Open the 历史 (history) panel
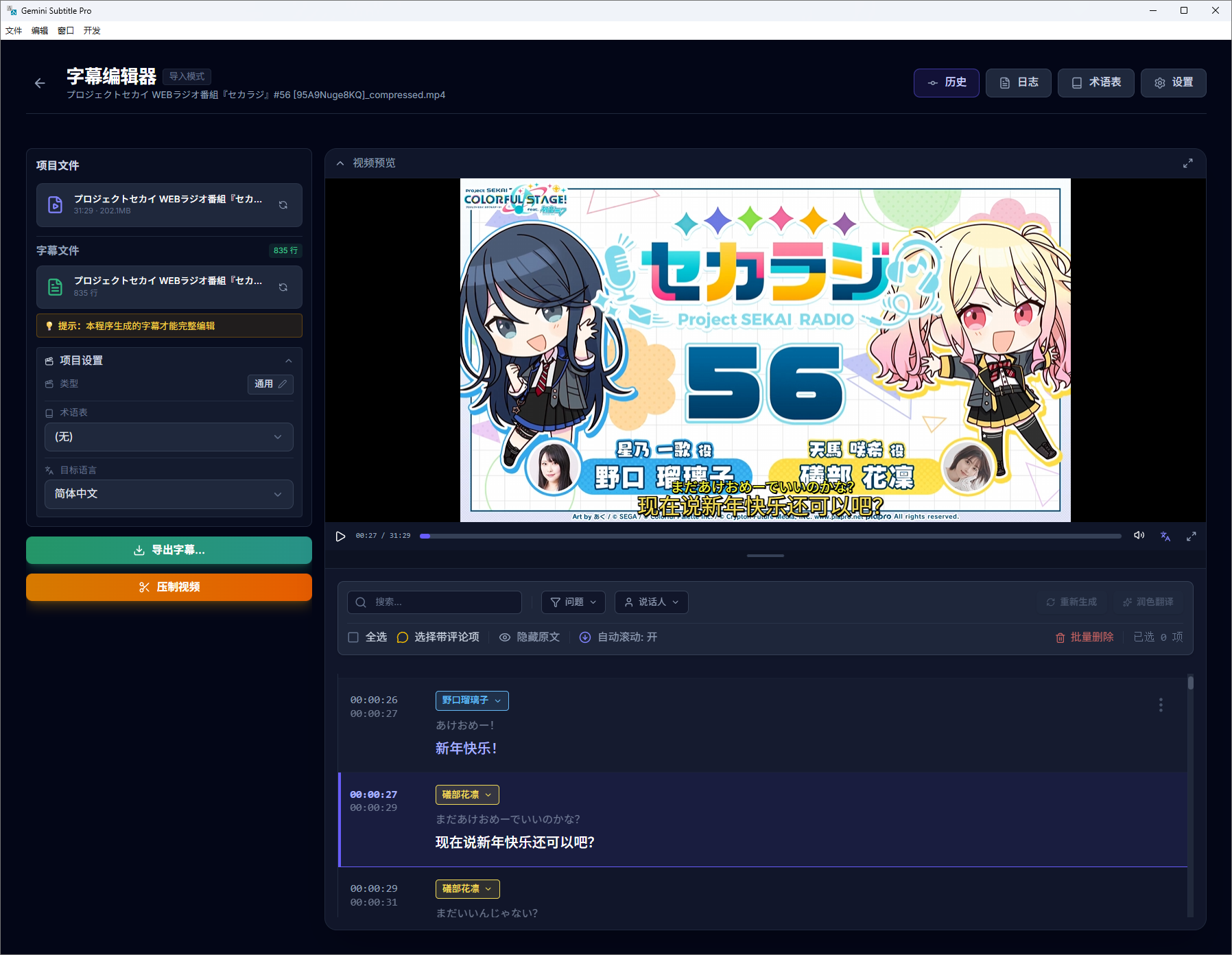The width and height of the screenshot is (1232, 955). [946, 82]
